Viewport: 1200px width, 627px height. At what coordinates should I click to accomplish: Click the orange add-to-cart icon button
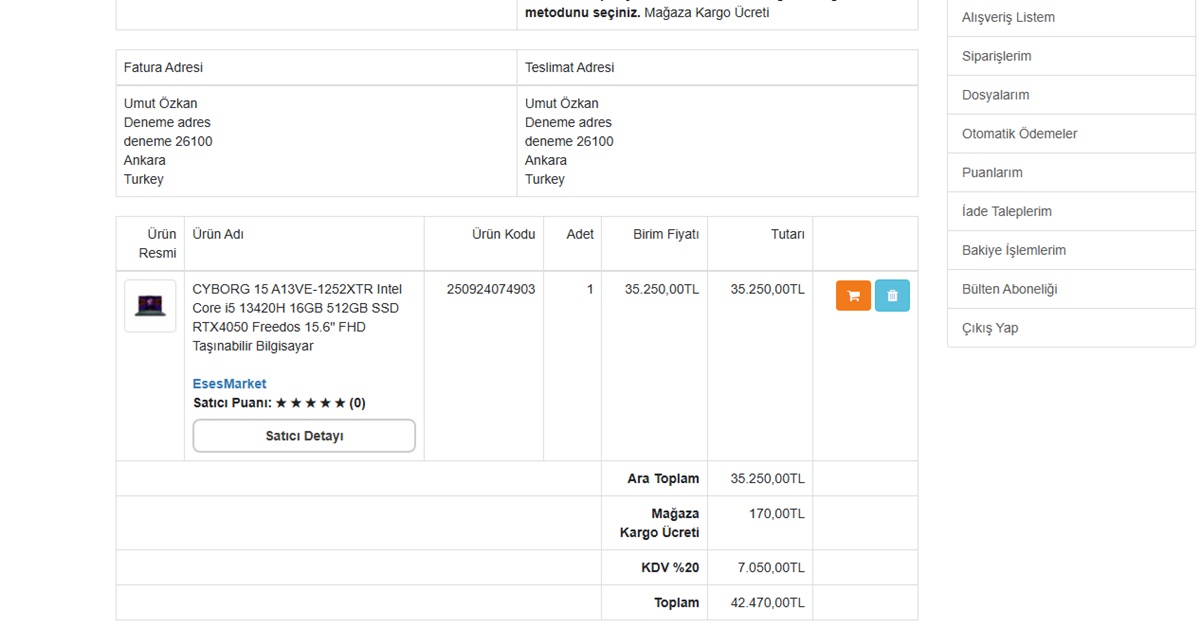tap(853, 296)
